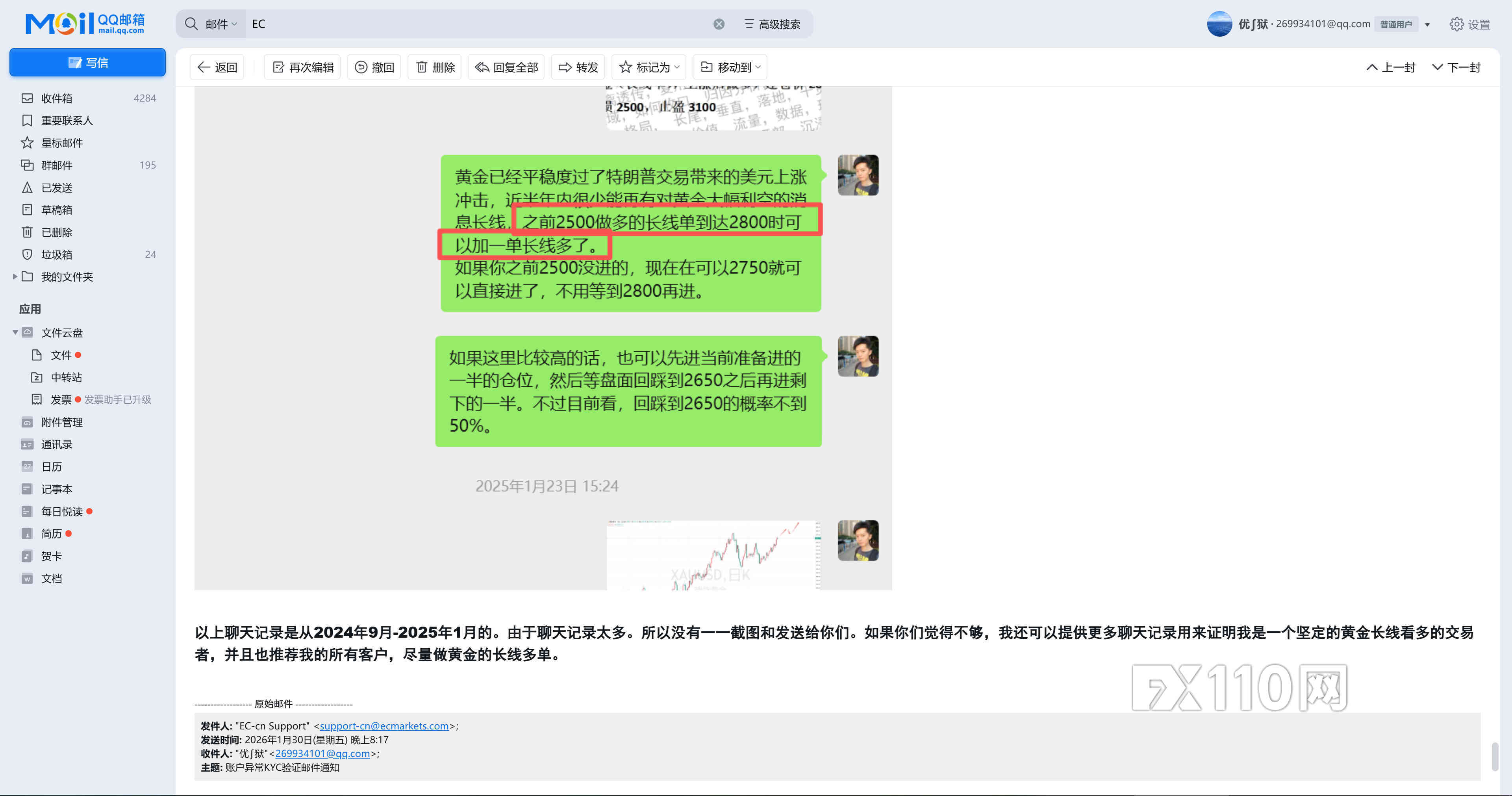Click the important contacts bookmark icon

click(x=27, y=121)
